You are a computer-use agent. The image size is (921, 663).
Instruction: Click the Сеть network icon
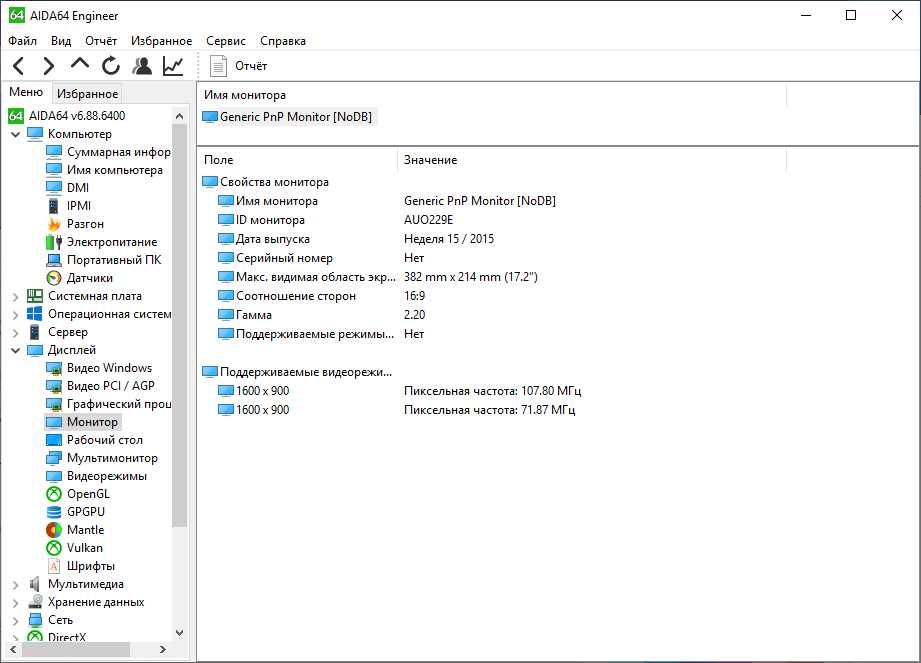coord(35,620)
